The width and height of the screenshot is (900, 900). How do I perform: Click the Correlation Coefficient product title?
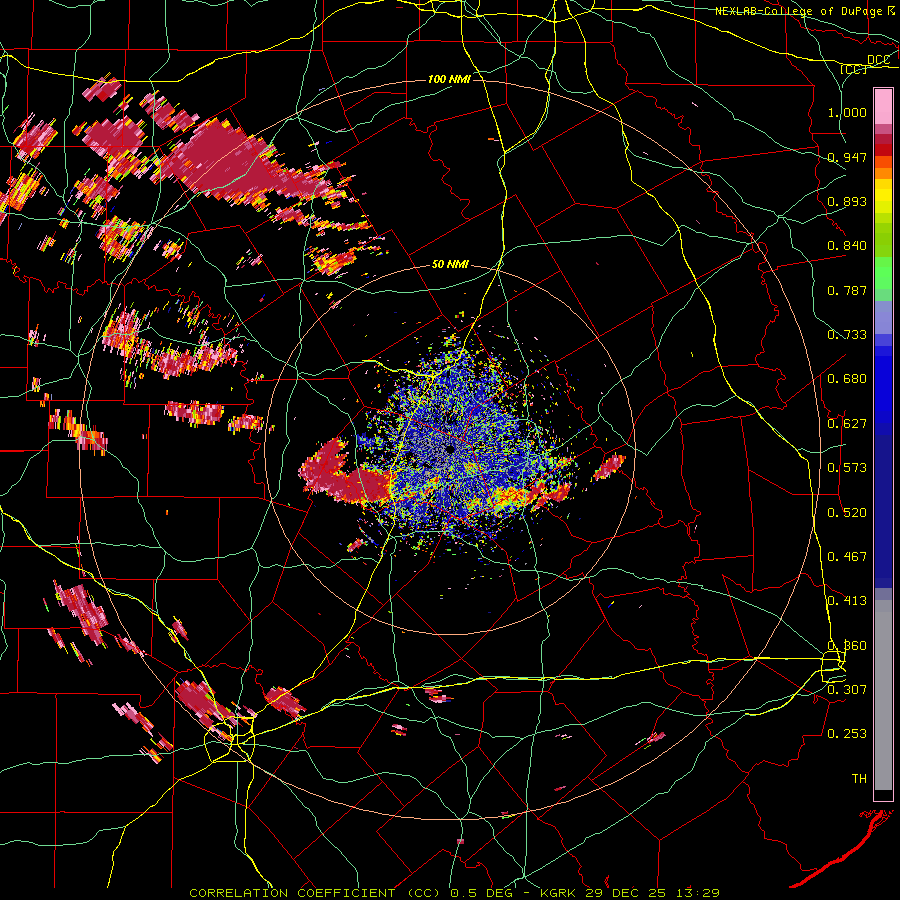(x=315, y=893)
